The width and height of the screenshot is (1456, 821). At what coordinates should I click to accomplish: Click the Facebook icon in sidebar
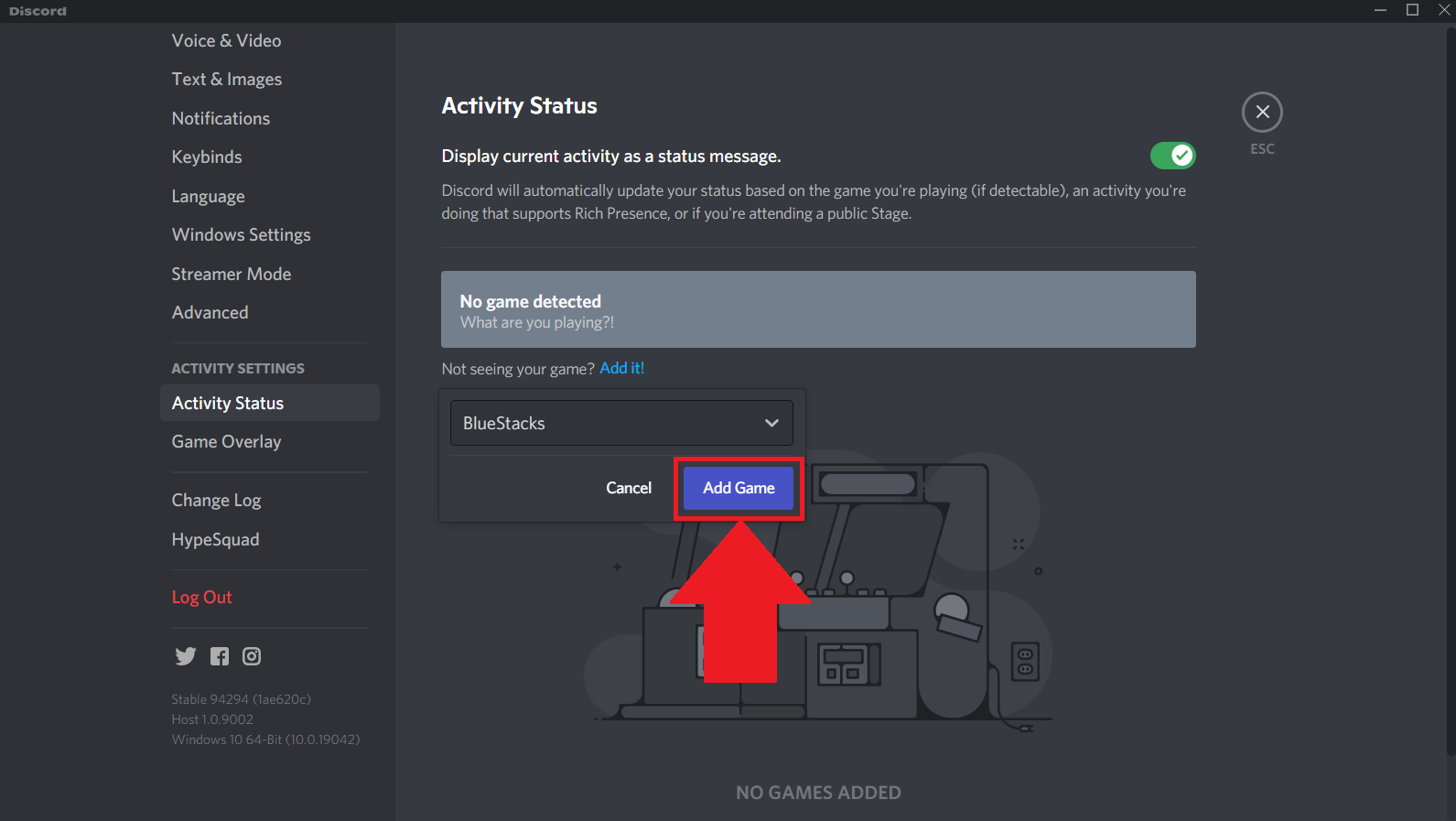tap(220, 656)
